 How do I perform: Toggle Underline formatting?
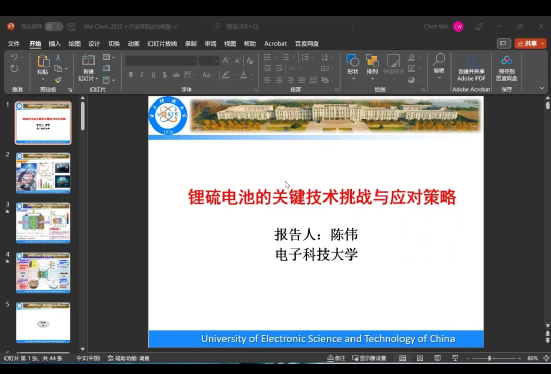click(x=154, y=75)
